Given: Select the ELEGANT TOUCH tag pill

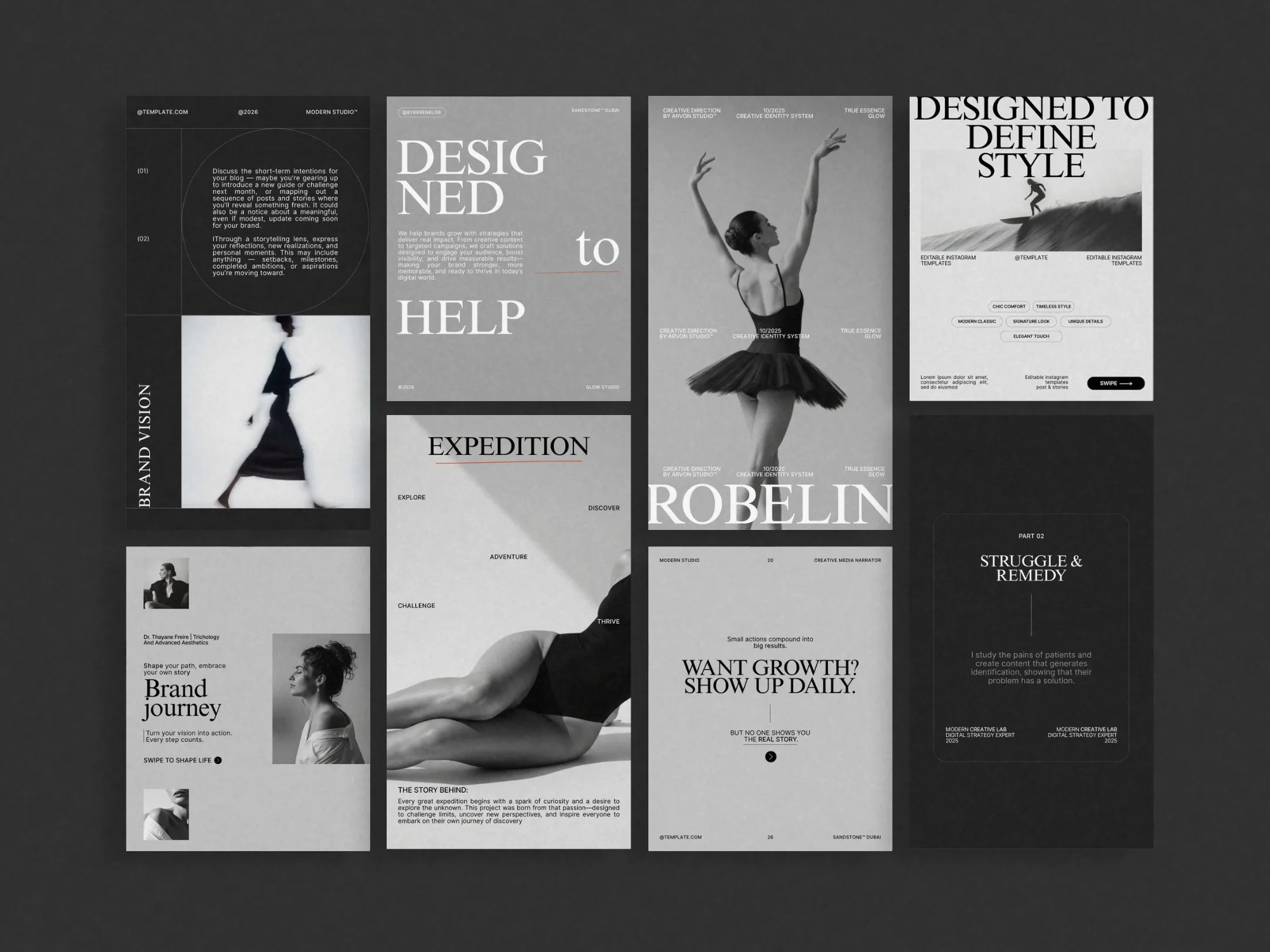Looking at the screenshot, I should [1031, 336].
